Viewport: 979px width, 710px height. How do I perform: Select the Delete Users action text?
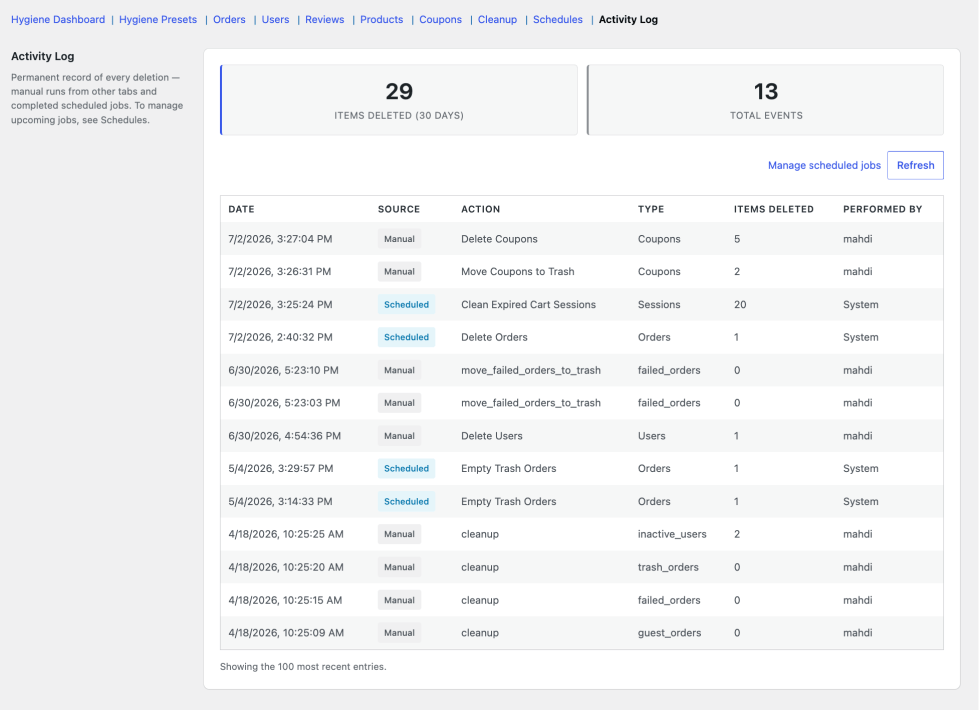pyautogui.click(x=491, y=436)
